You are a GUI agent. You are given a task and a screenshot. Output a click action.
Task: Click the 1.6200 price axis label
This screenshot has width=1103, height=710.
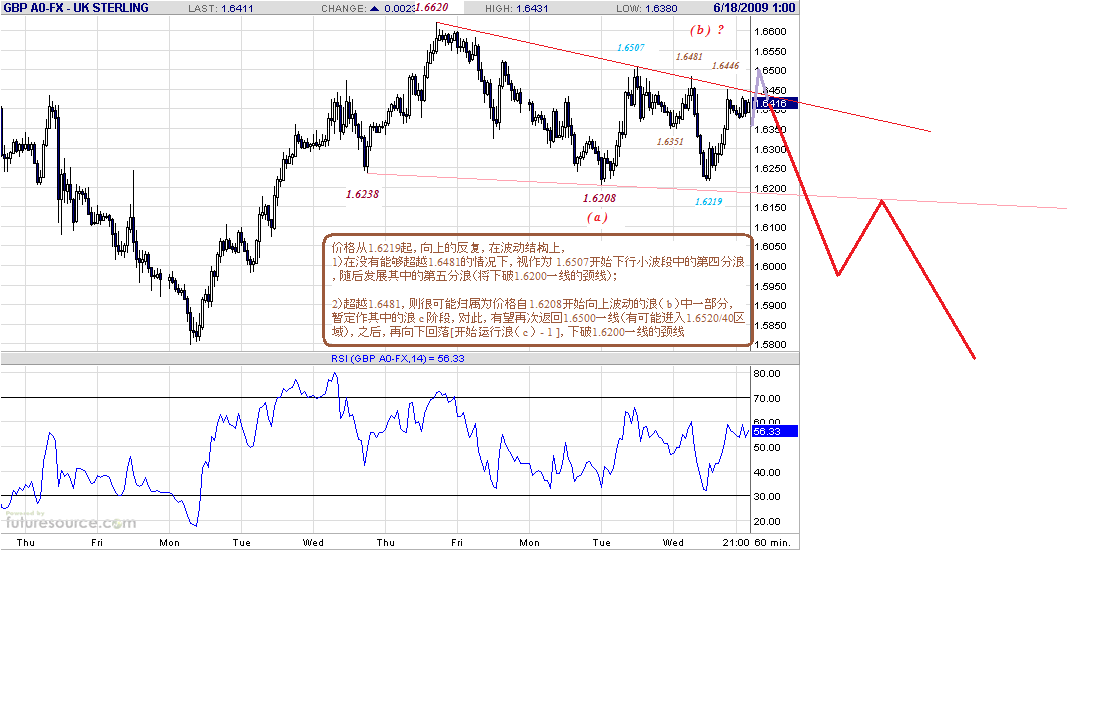770,189
